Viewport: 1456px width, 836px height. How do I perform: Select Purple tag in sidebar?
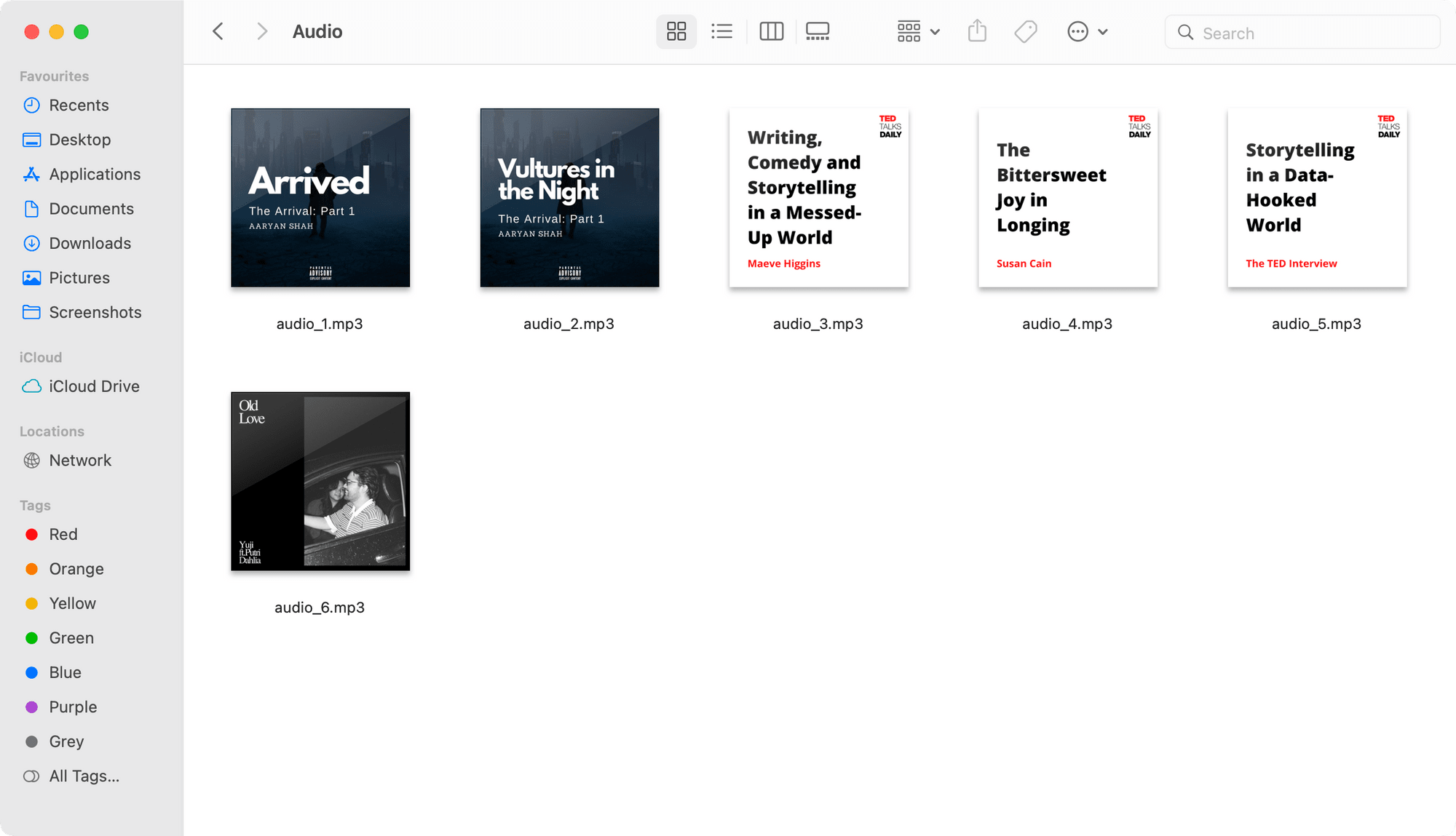(72, 706)
